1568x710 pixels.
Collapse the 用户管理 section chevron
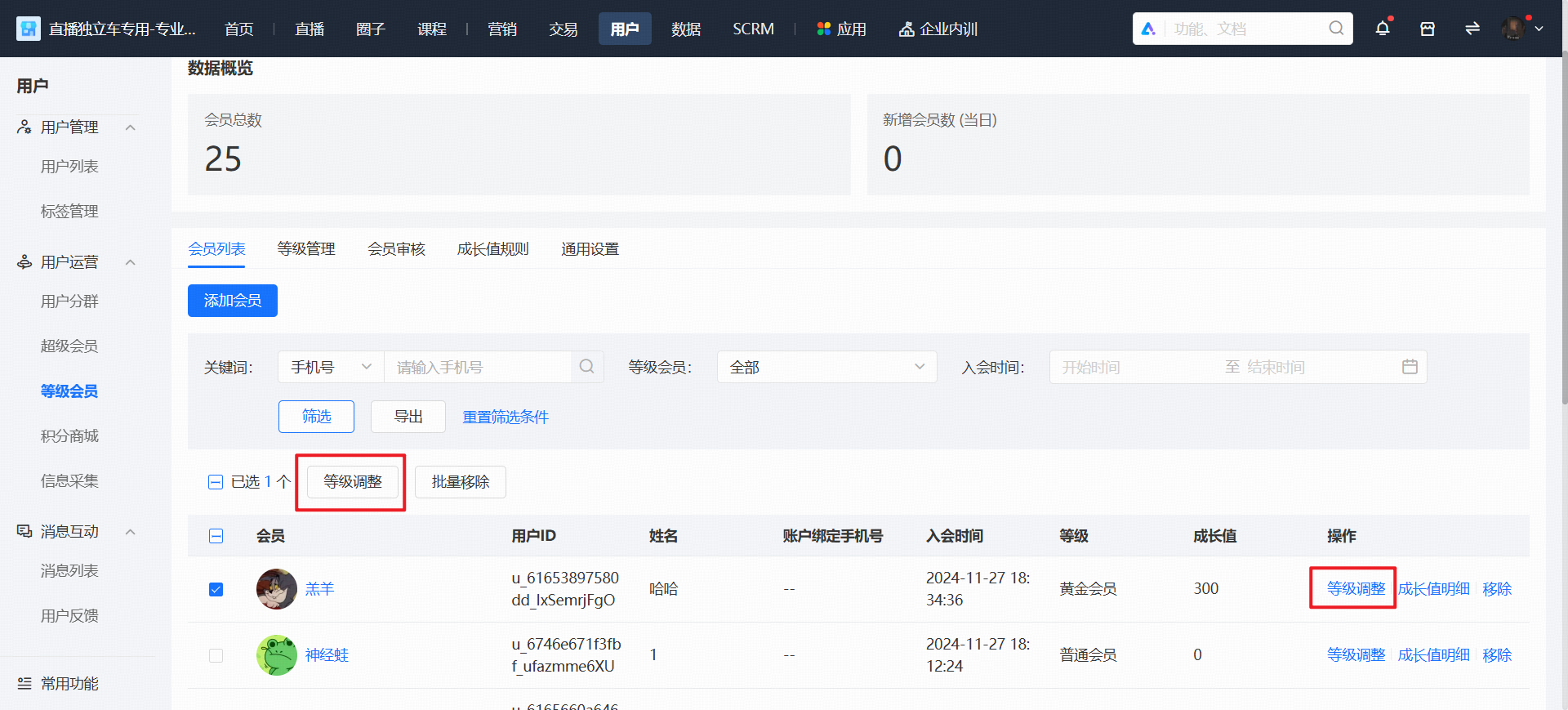click(130, 127)
